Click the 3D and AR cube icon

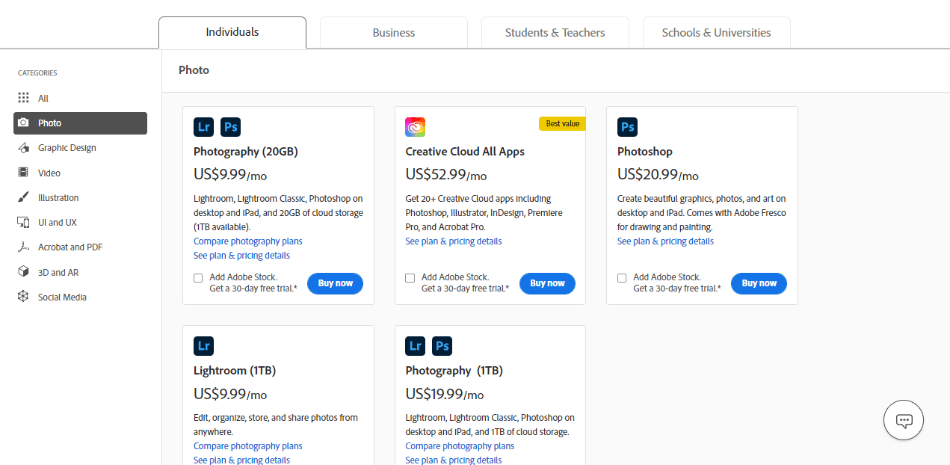(23, 272)
